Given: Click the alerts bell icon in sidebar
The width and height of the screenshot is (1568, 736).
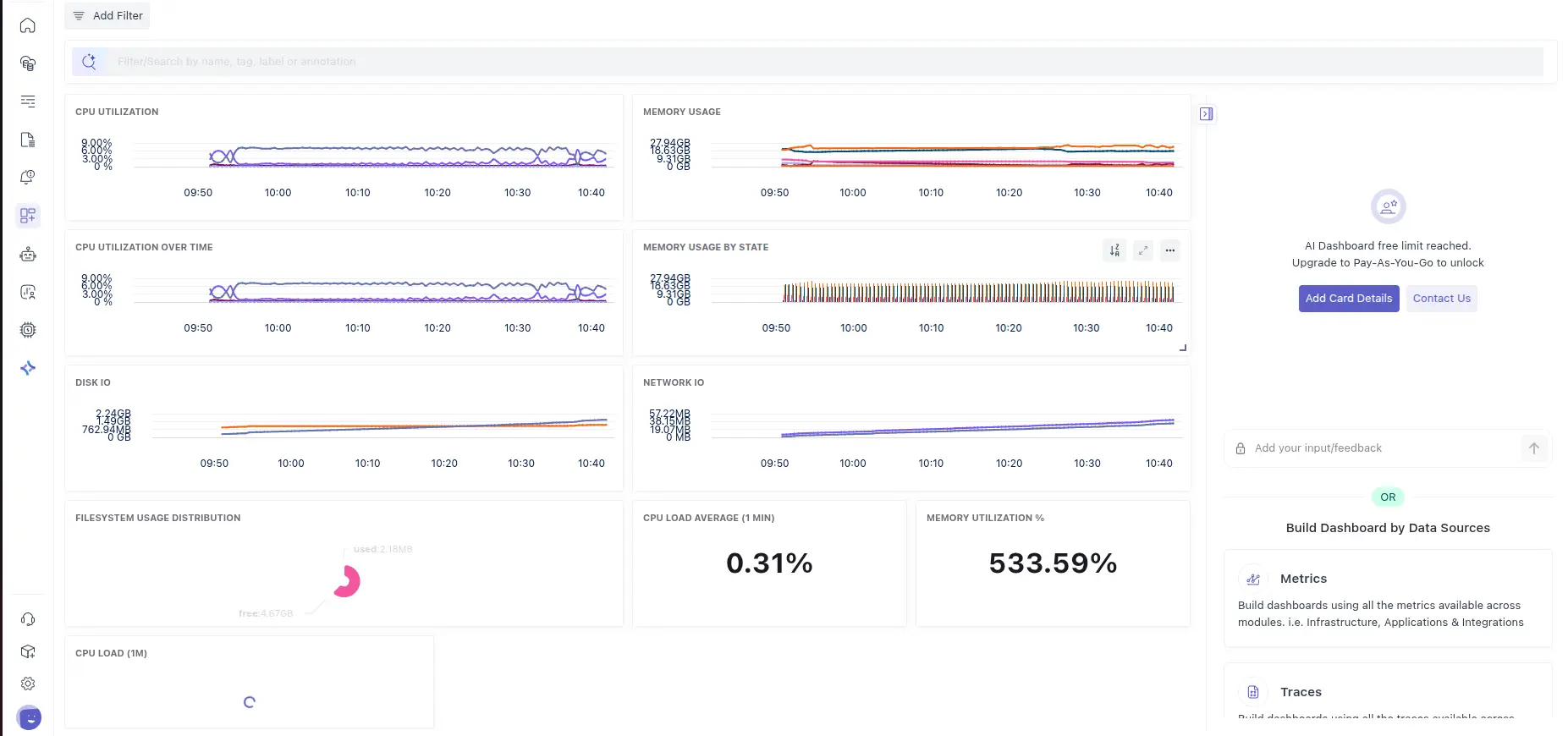Looking at the screenshot, I should 28,178.
